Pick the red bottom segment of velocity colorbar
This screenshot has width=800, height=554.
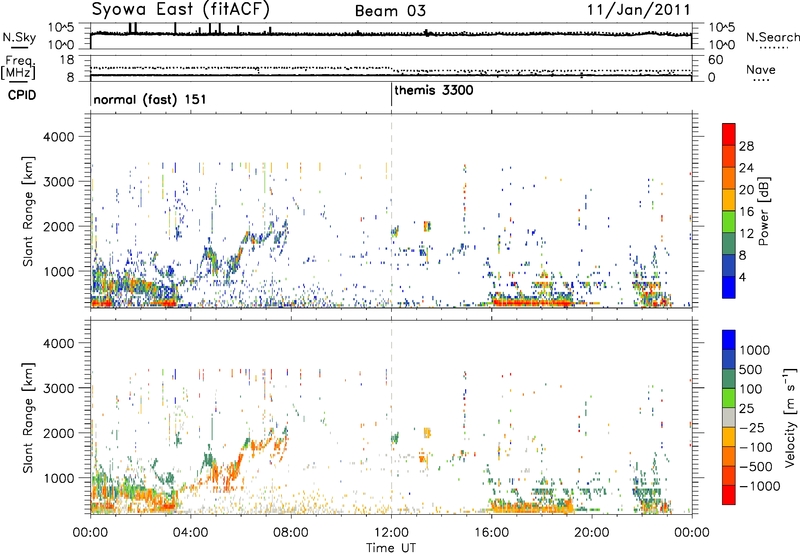[x=729, y=495]
